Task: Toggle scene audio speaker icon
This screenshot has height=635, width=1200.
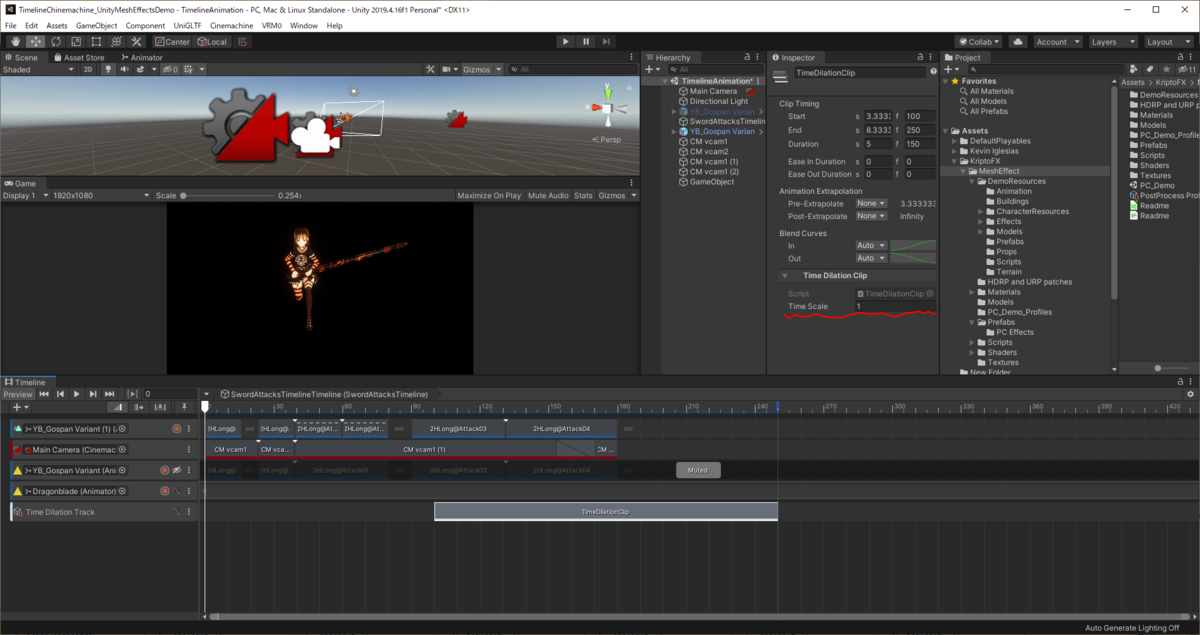Action: click(x=126, y=70)
